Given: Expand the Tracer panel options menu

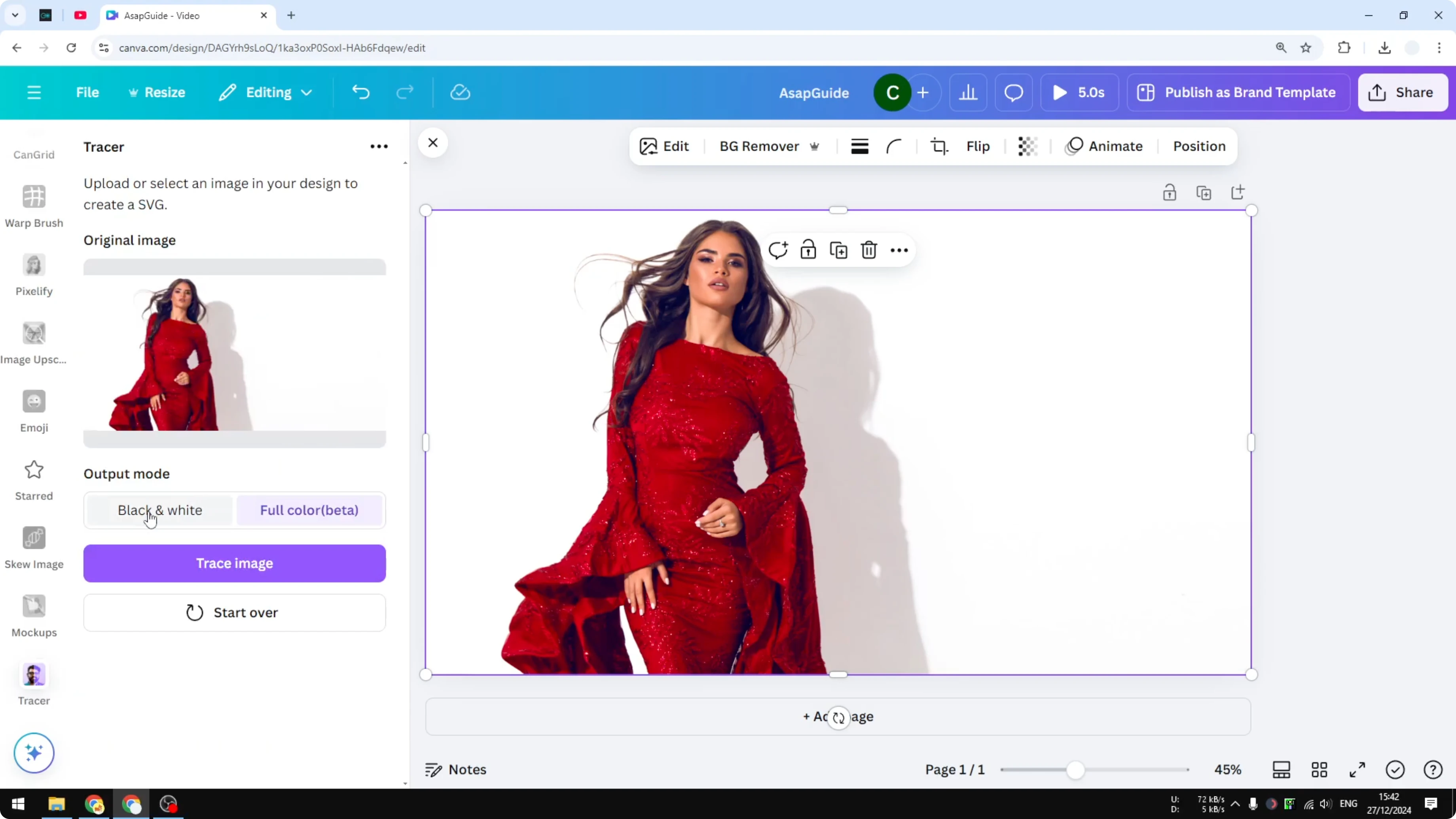Looking at the screenshot, I should click(379, 146).
